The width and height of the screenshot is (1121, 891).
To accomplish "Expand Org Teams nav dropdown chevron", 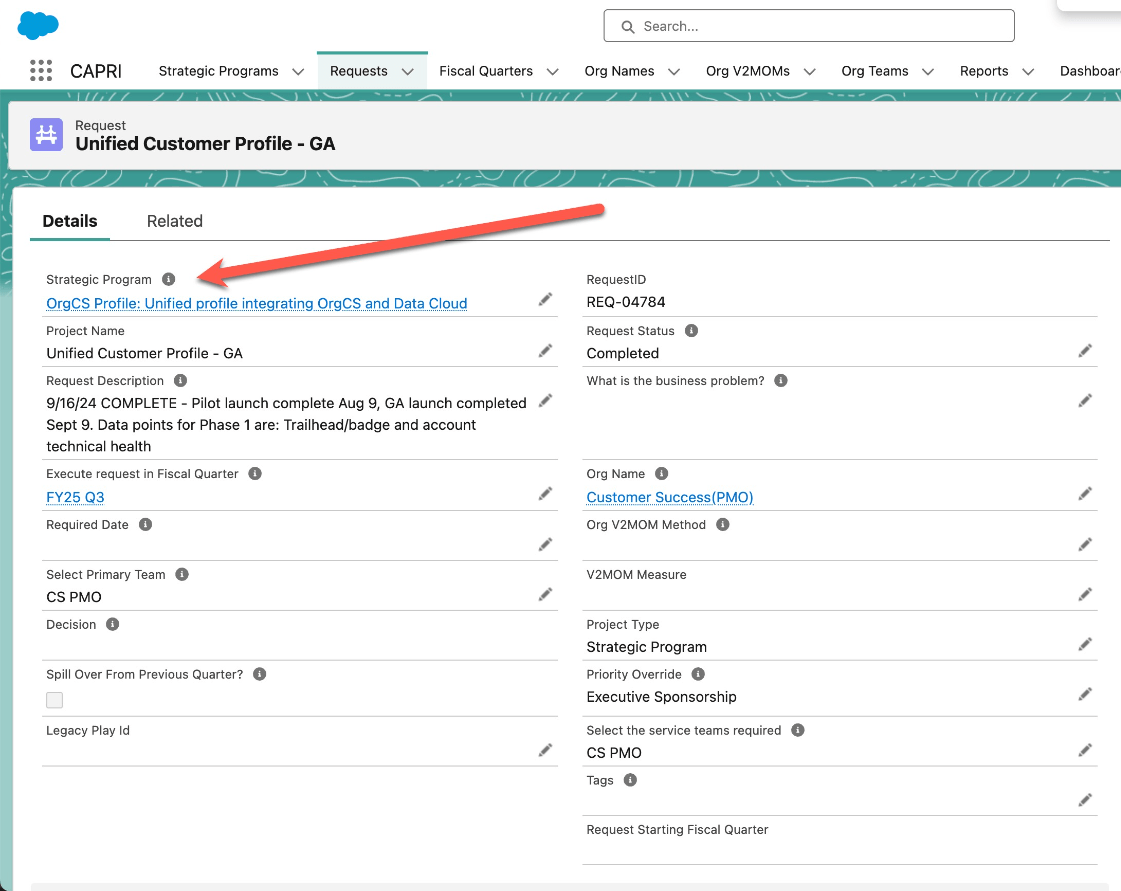I will tap(928, 72).
